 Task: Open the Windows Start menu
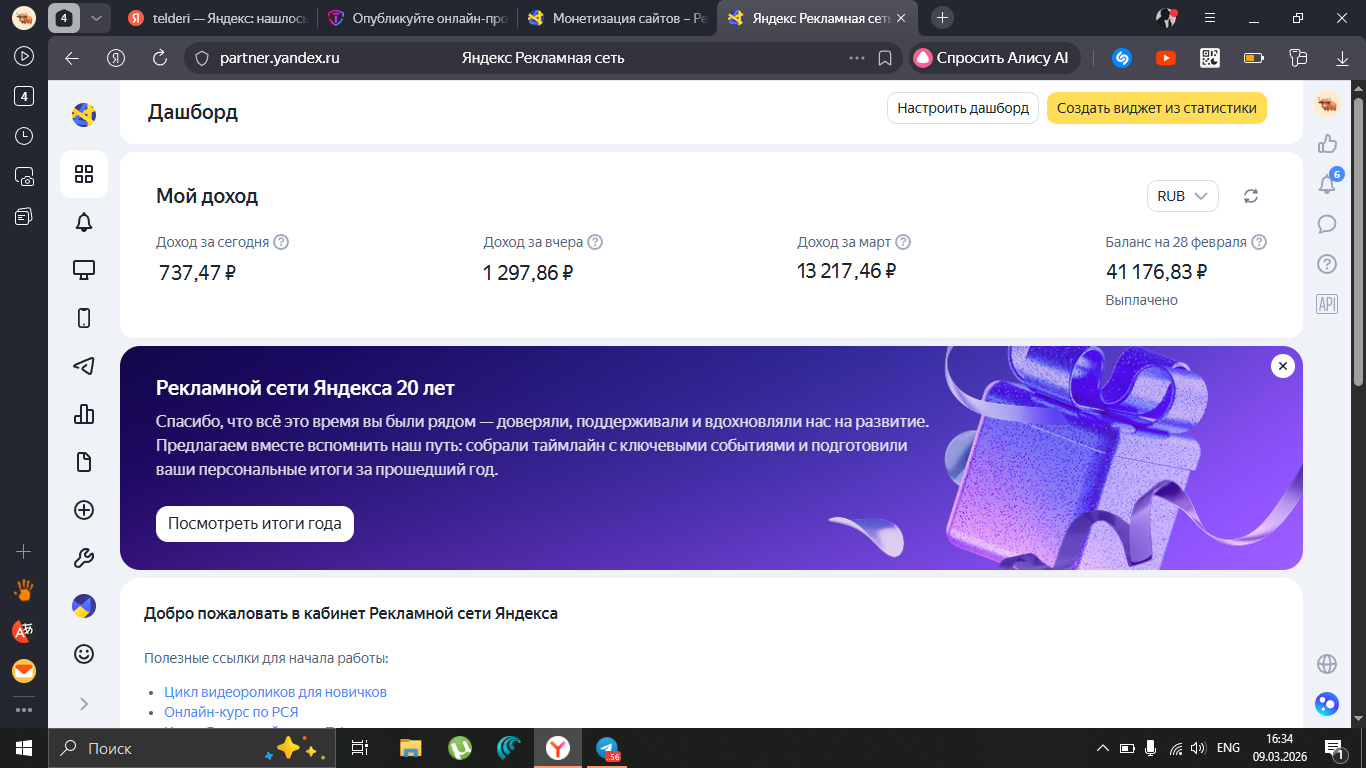click(x=24, y=748)
